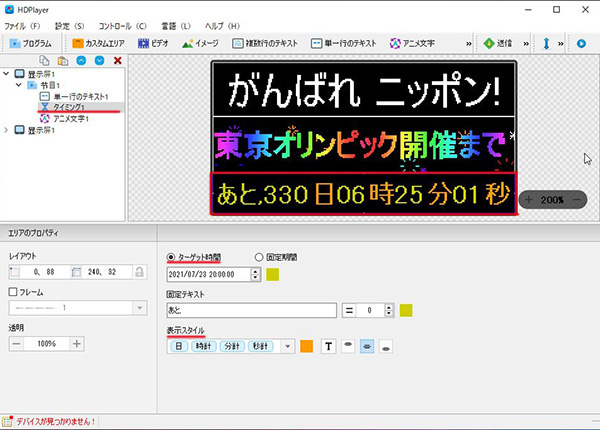Expand hidden toolbar items after アニメ文字
This screenshot has height=430, width=600.
pyautogui.click(x=468, y=44)
